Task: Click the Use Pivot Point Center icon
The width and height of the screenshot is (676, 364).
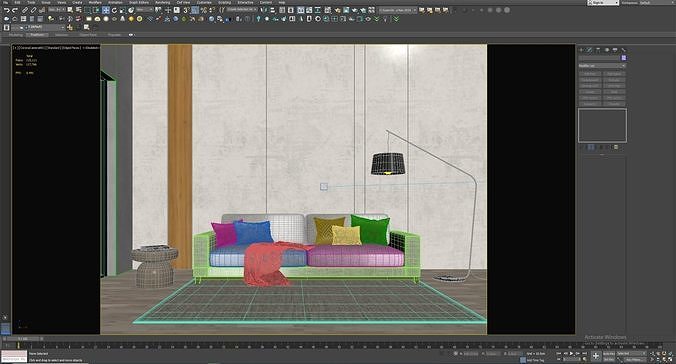Action: [x=158, y=9]
